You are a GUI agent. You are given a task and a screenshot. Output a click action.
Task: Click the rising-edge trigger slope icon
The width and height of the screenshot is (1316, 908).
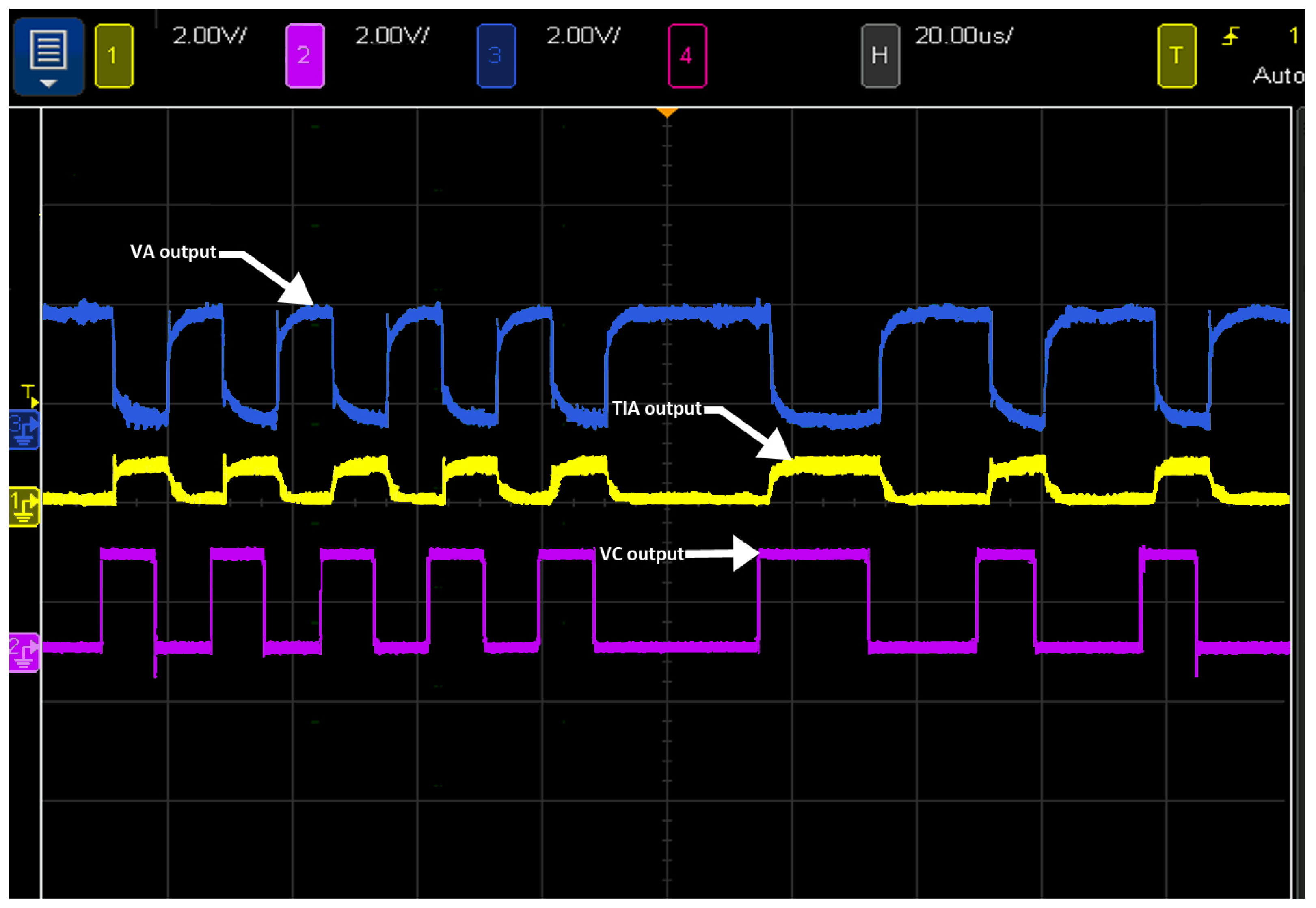[1231, 35]
